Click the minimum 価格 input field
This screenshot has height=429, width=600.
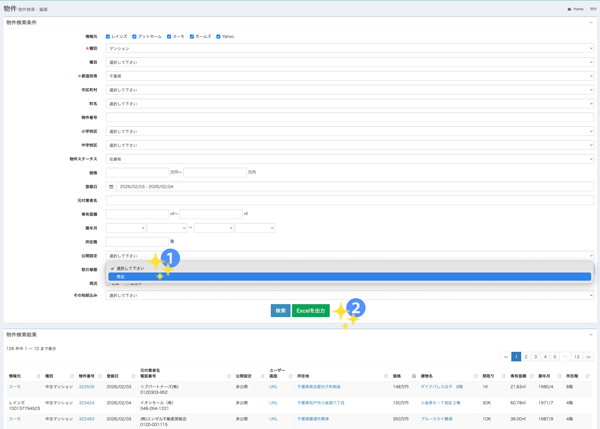[x=137, y=173]
